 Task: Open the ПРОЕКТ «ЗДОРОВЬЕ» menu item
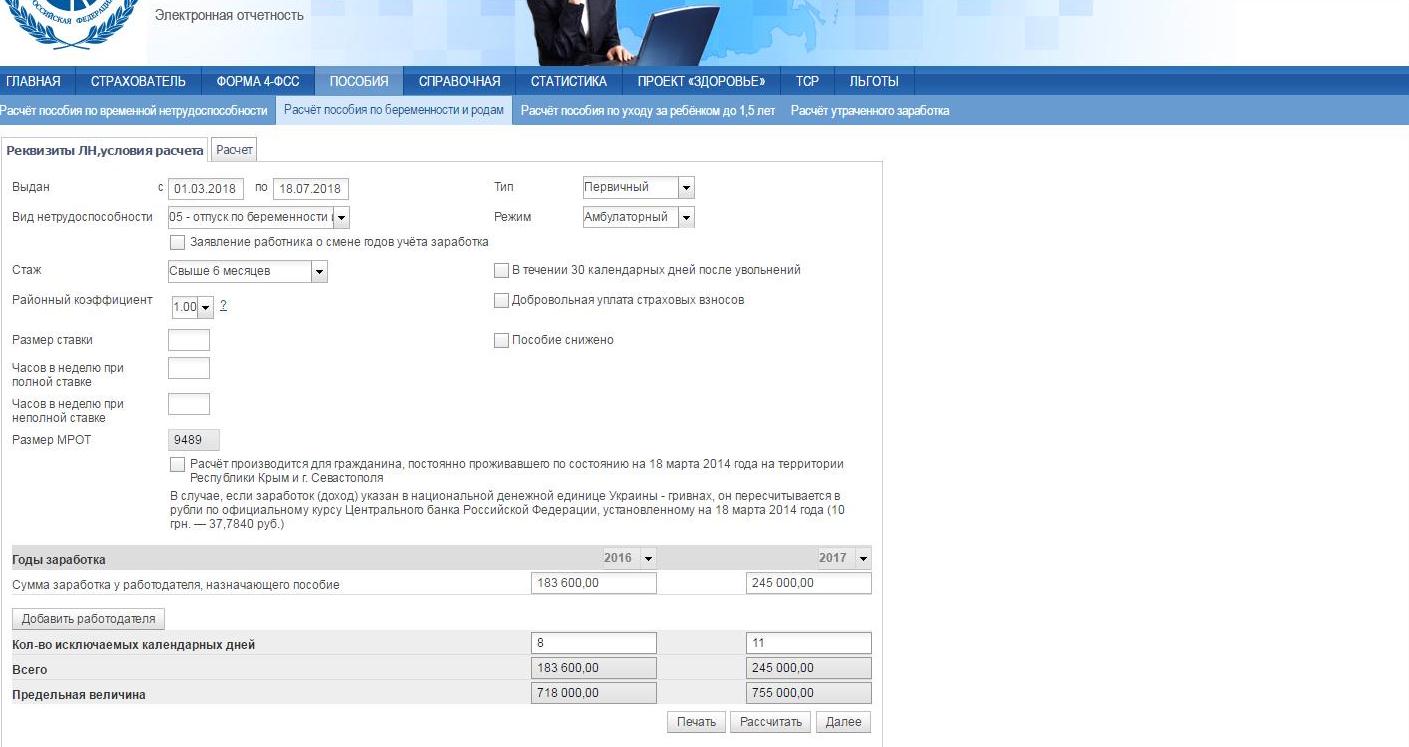pyautogui.click(x=701, y=82)
